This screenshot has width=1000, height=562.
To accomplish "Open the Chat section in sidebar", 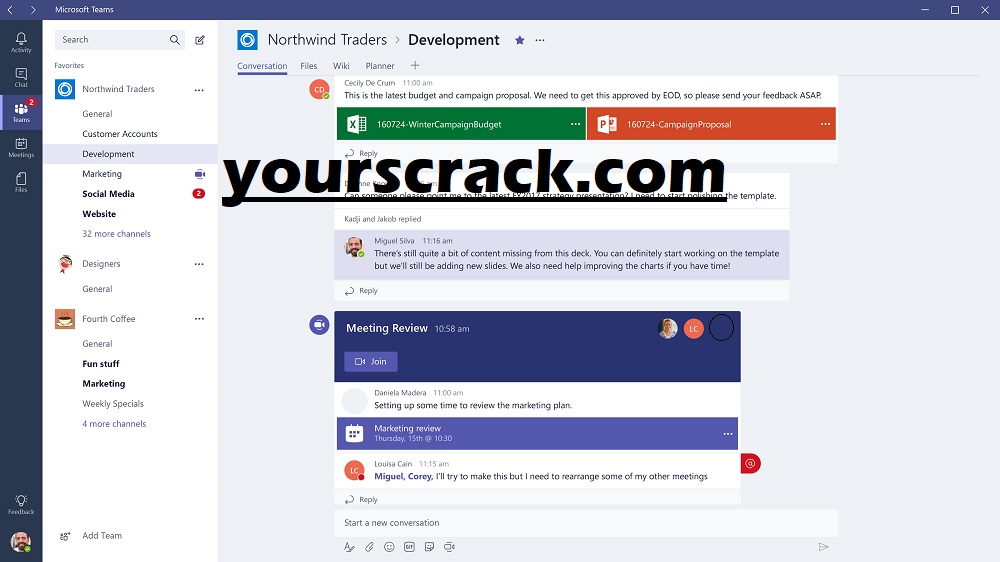I will pos(21,77).
